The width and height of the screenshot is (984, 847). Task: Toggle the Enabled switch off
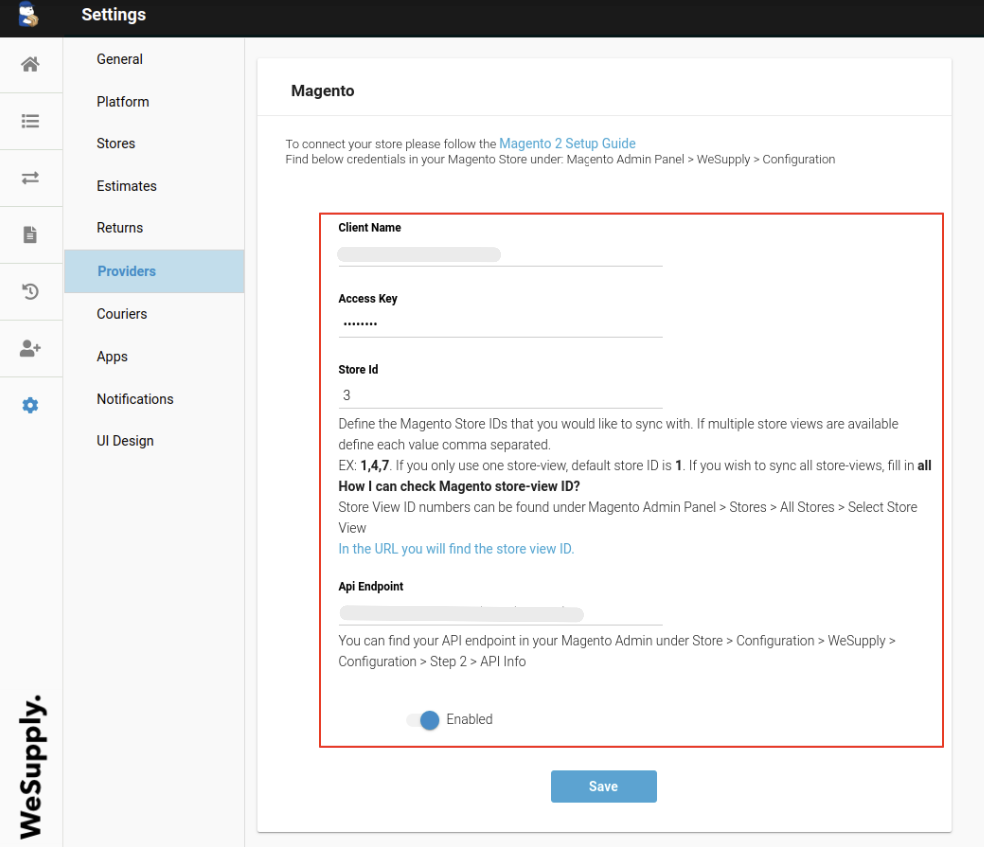(422, 720)
